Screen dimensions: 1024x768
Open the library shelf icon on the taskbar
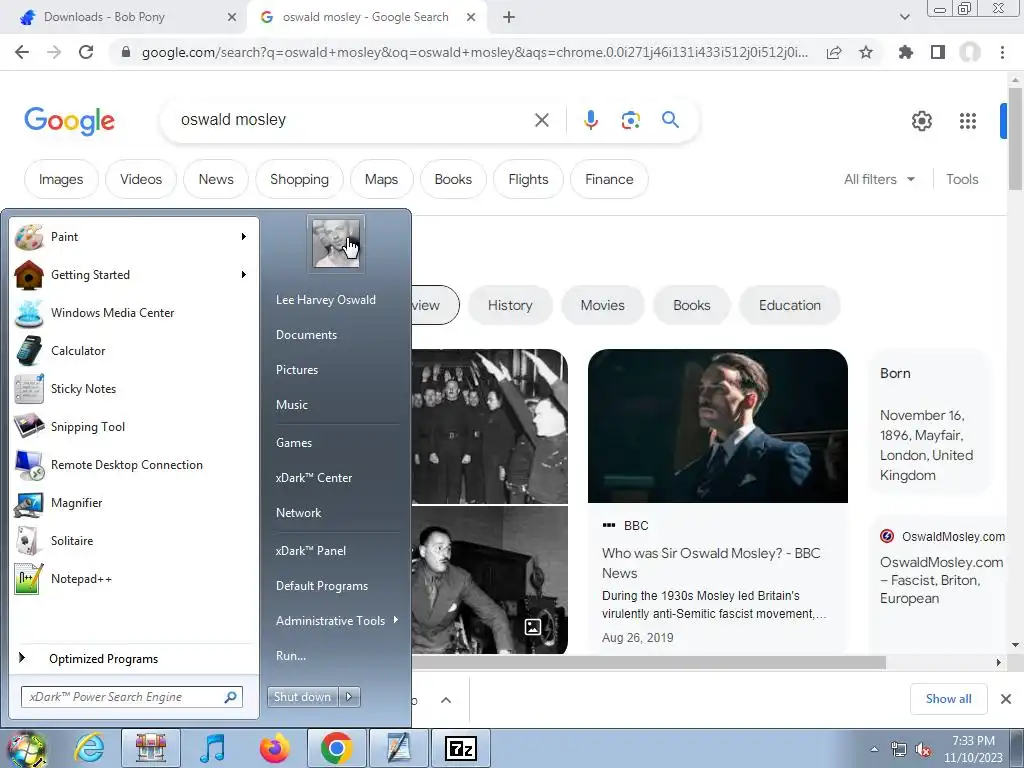(x=151, y=748)
